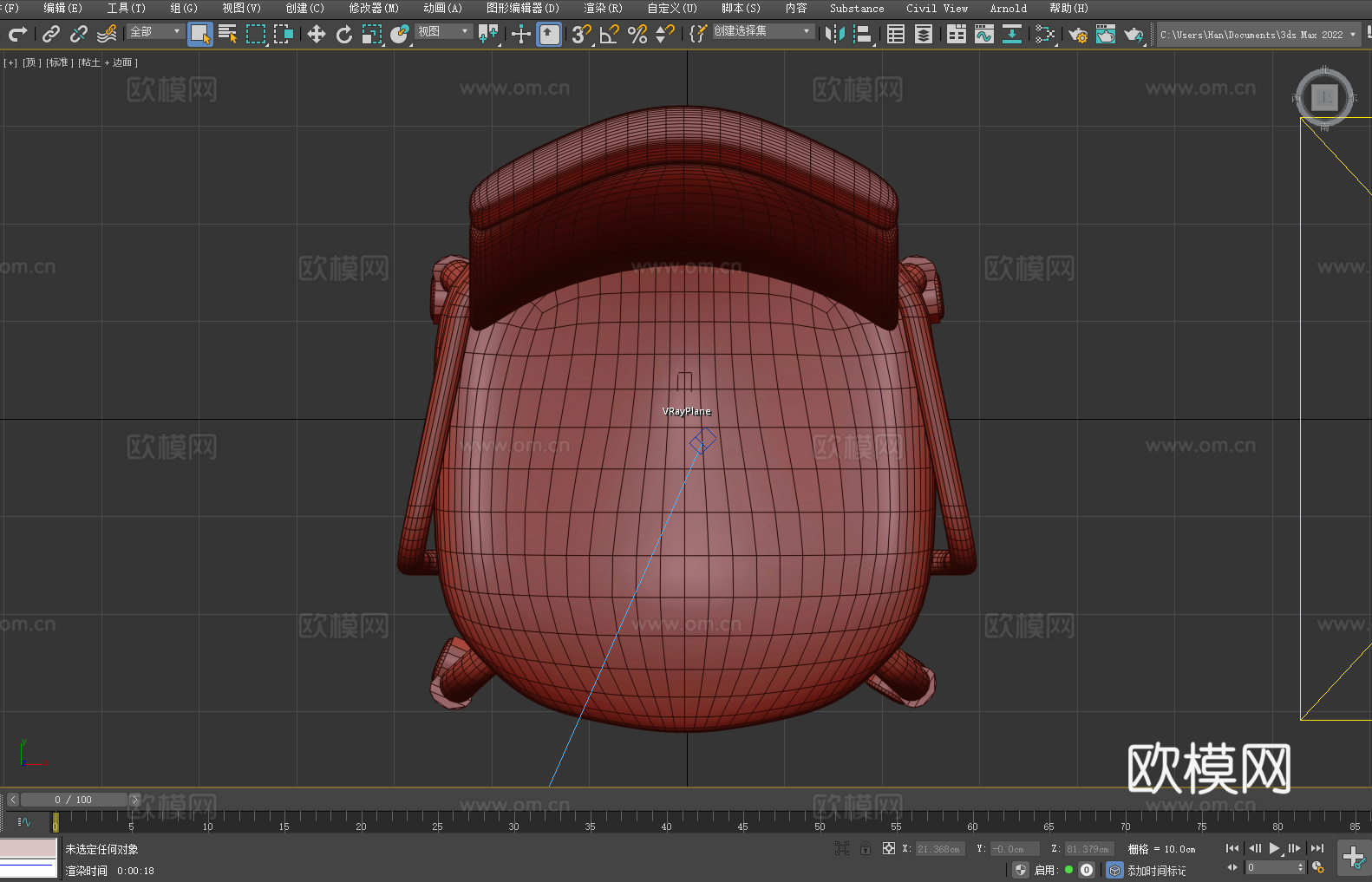Activate the Select Object tool
The image size is (1372, 882).
[x=200, y=34]
